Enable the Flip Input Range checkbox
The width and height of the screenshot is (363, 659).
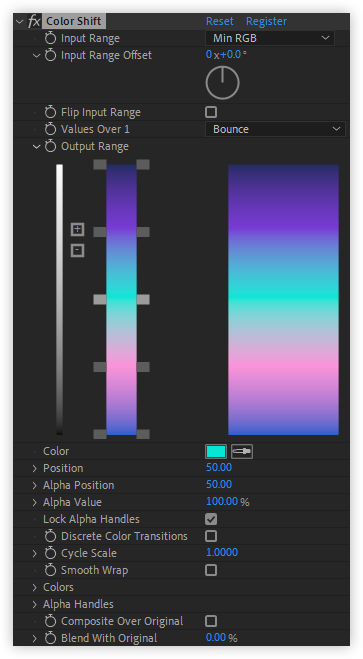[211, 112]
